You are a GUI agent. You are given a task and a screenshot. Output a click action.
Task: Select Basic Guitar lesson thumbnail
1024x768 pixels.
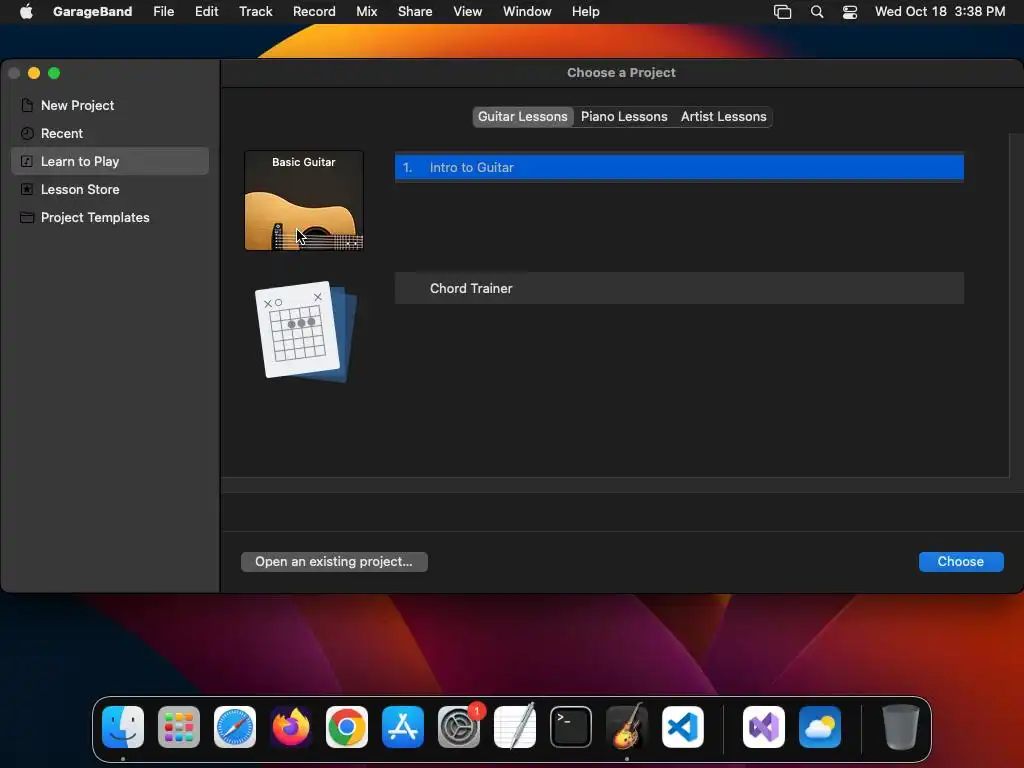coord(304,200)
